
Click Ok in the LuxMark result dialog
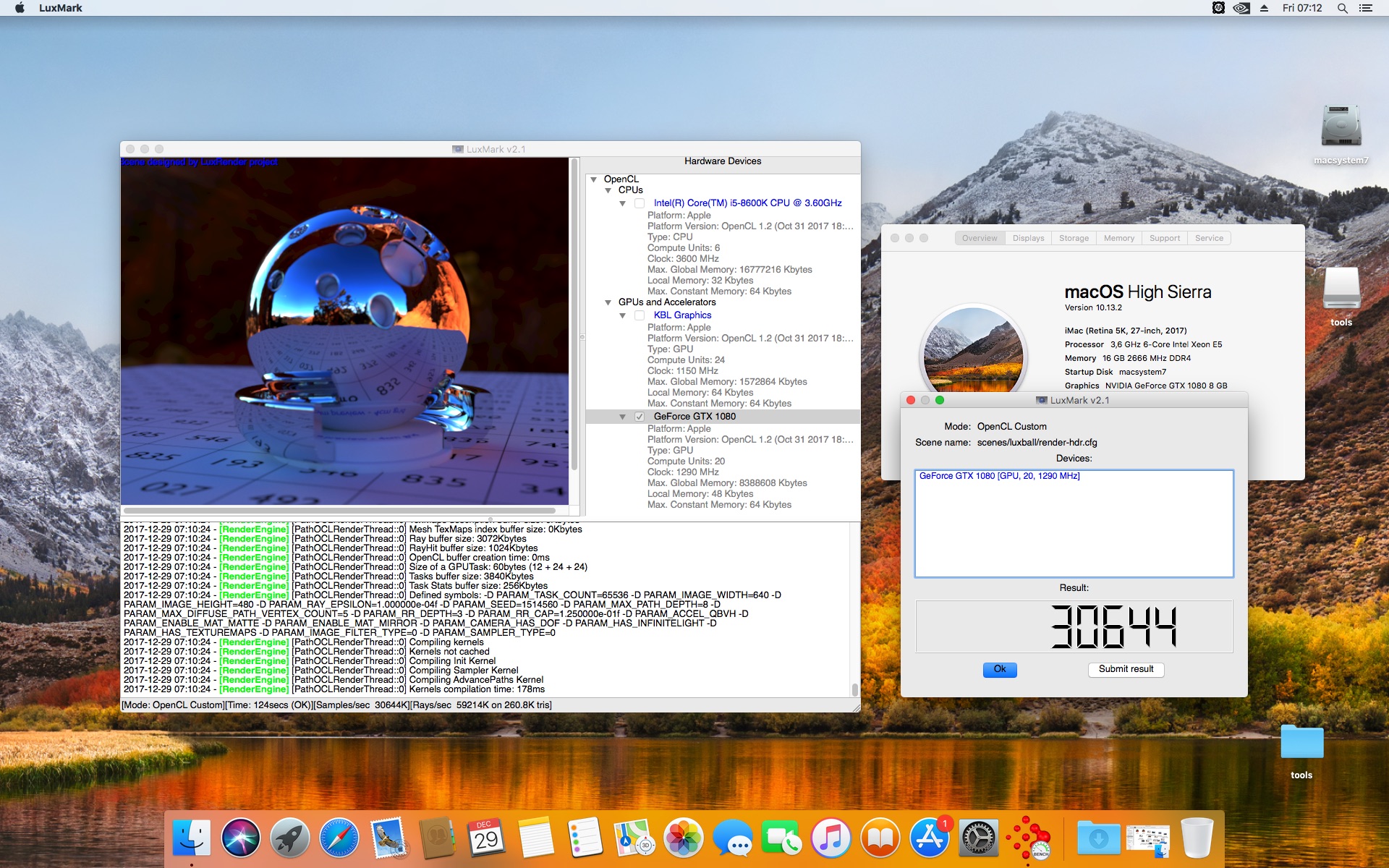[x=1000, y=670]
